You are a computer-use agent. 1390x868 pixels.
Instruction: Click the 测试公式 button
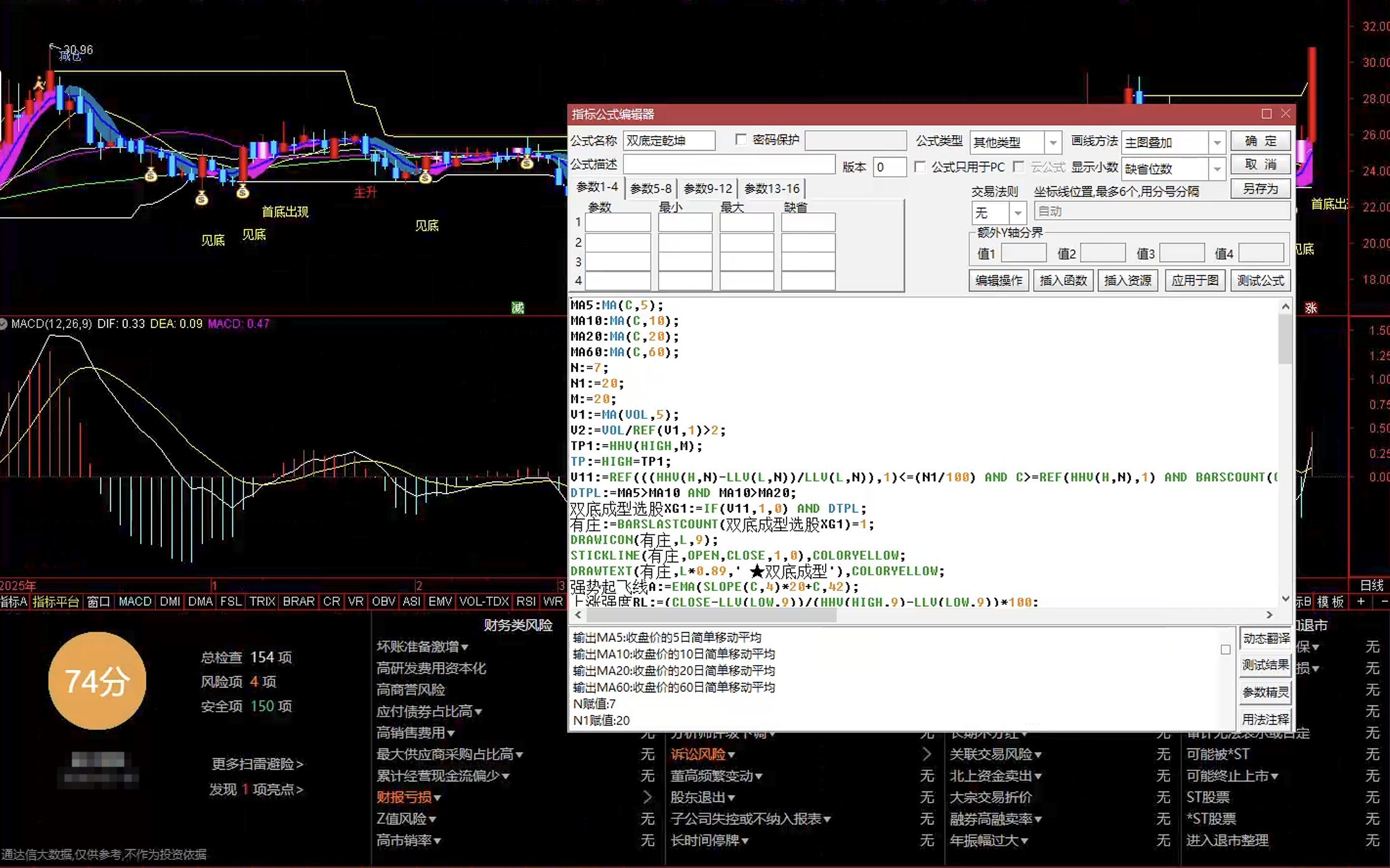point(1260,281)
